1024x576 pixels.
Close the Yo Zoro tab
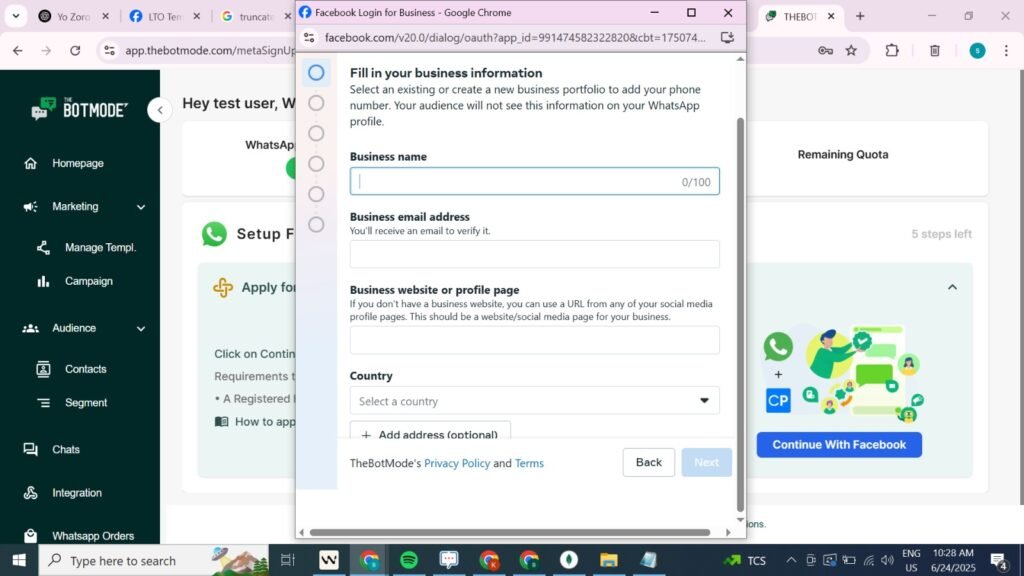pyautogui.click(x=105, y=16)
